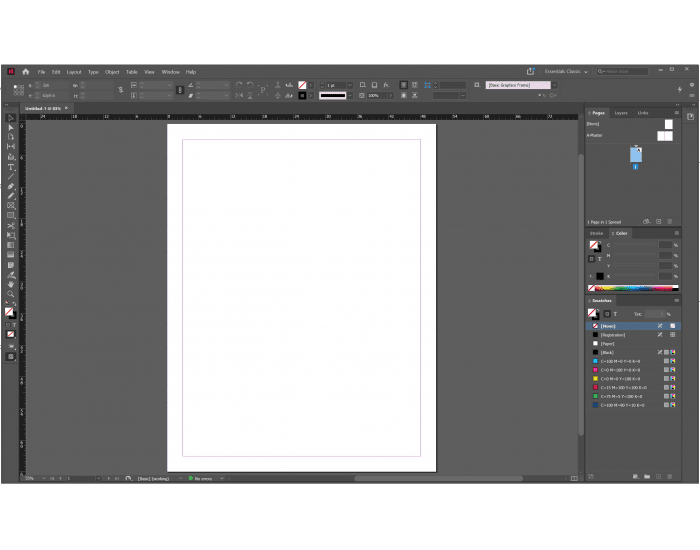Open the Object menu
The image size is (700, 550).
coord(112,72)
